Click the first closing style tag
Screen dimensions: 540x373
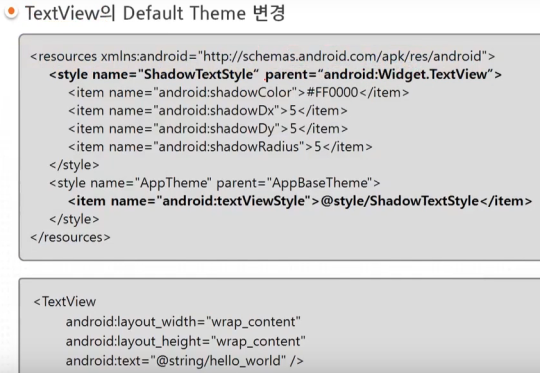tap(74, 165)
